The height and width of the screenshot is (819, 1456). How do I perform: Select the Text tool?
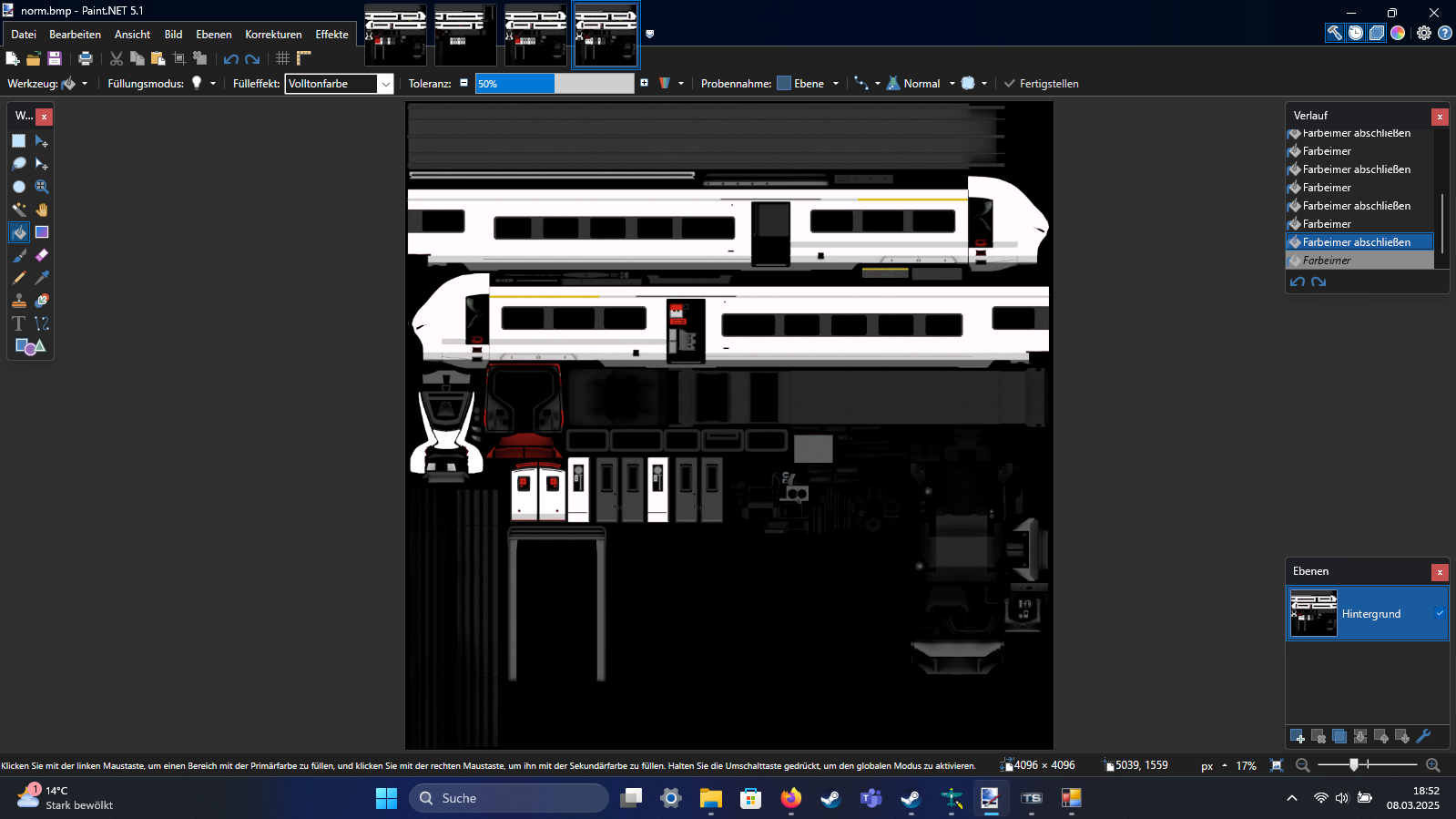(19, 323)
